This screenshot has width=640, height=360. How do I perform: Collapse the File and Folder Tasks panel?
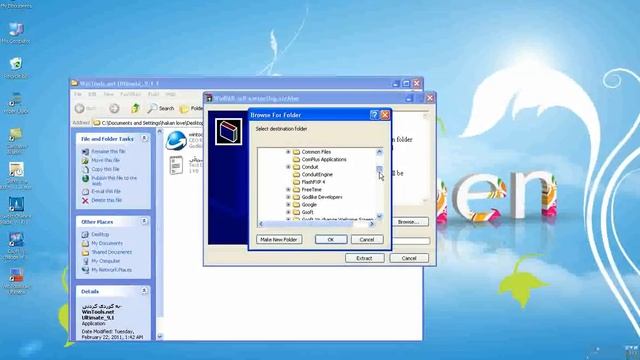point(144,139)
